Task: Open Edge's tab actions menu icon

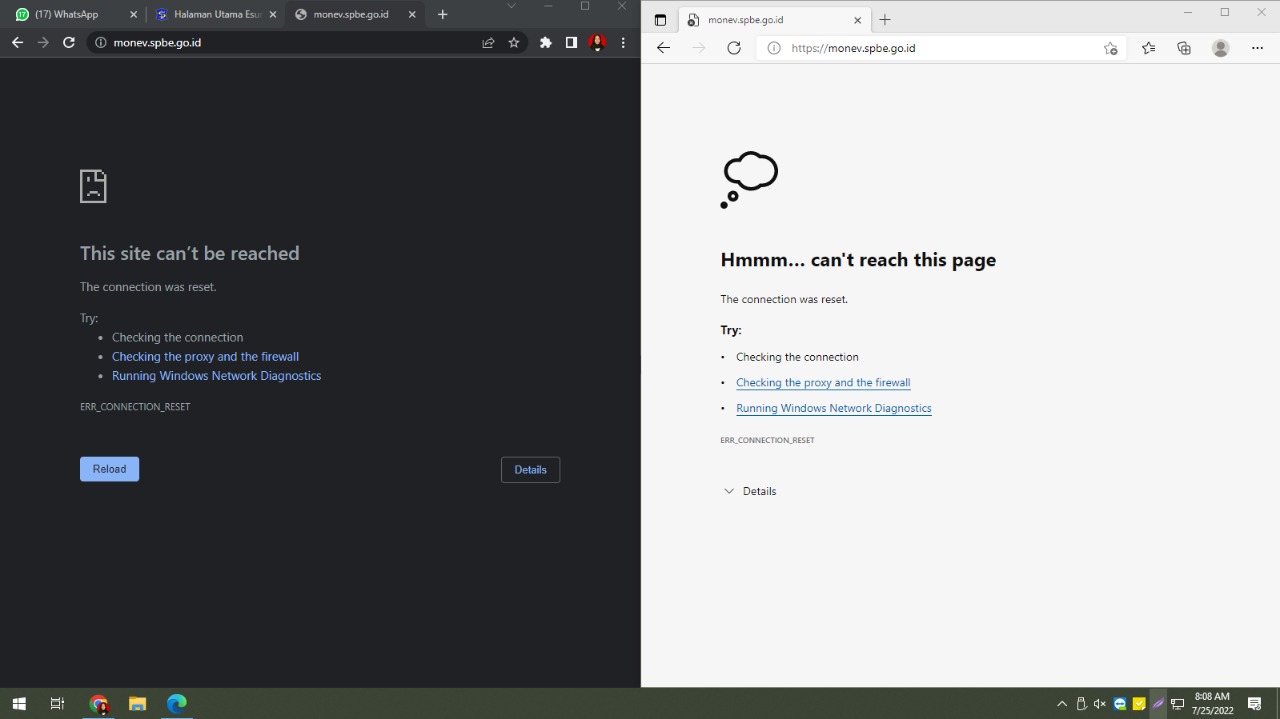Action: (660, 20)
